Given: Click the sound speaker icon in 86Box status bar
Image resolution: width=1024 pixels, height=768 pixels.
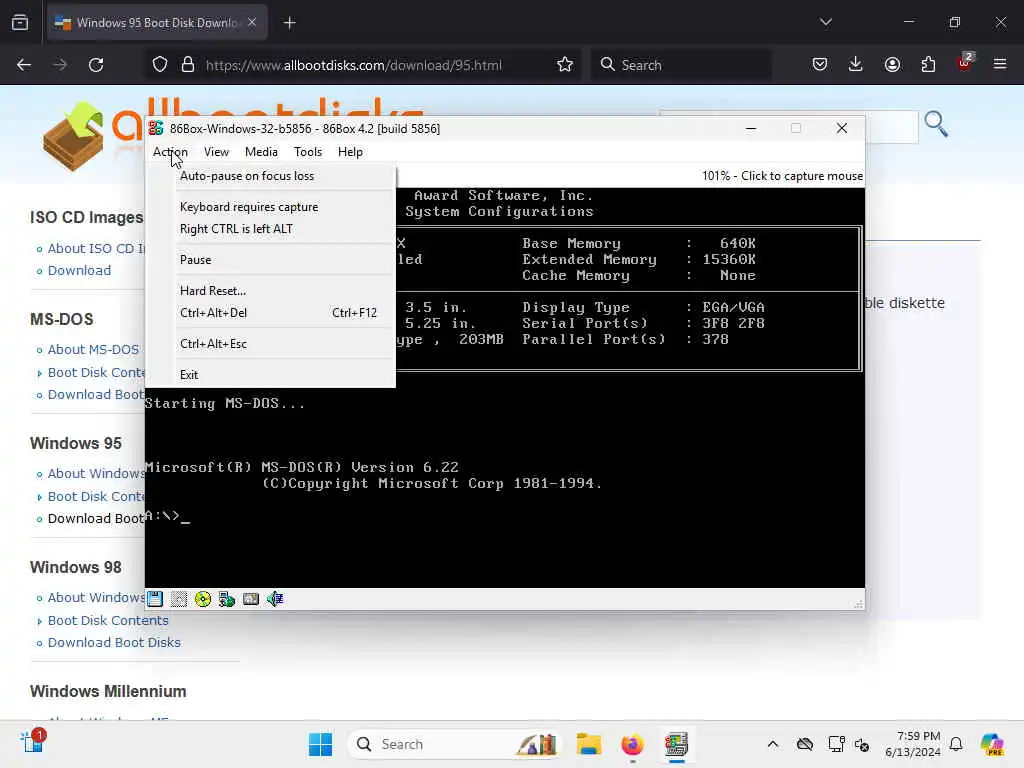Looking at the screenshot, I should pos(275,598).
